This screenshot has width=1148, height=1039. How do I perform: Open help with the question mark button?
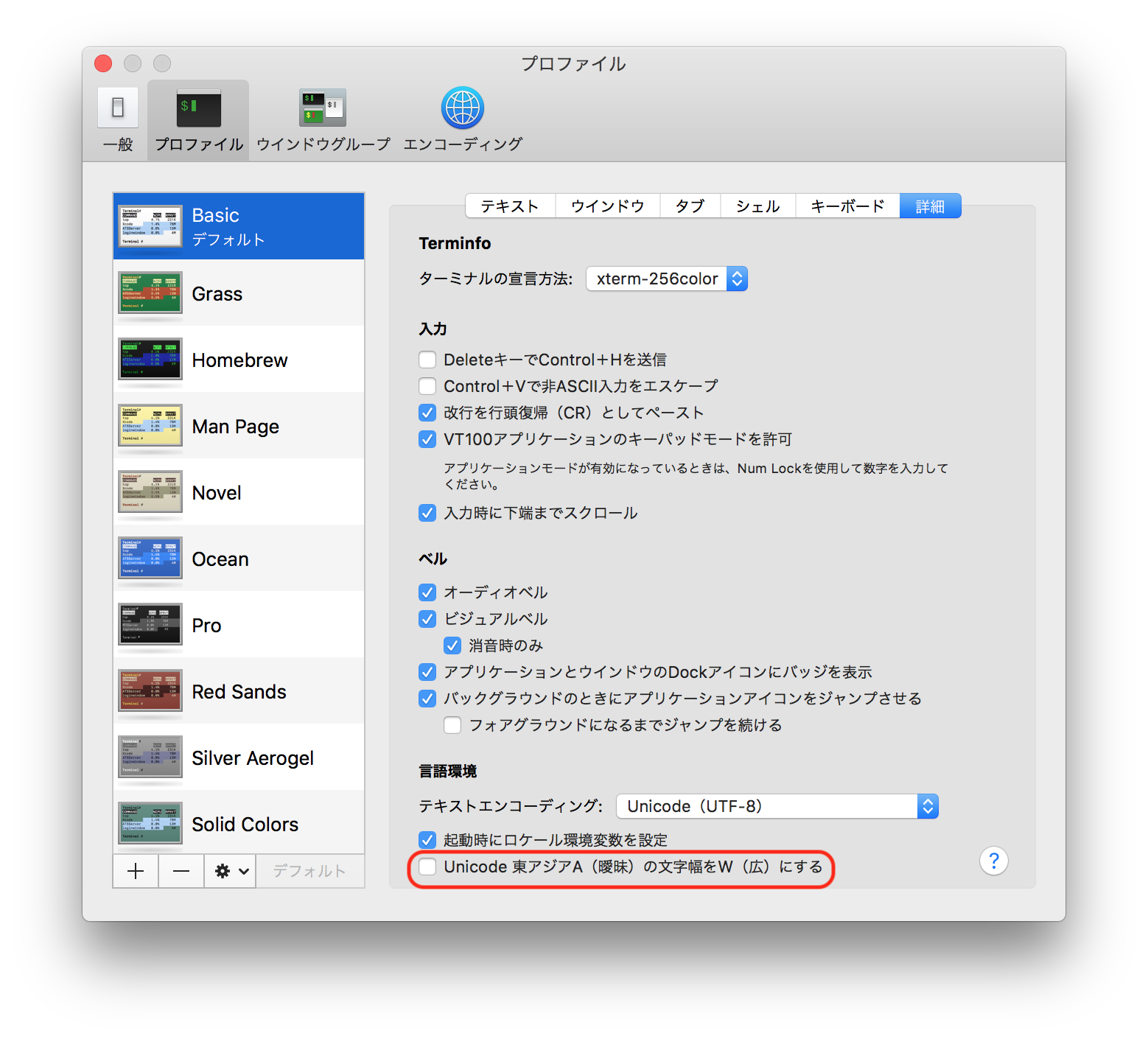click(x=993, y=861)
